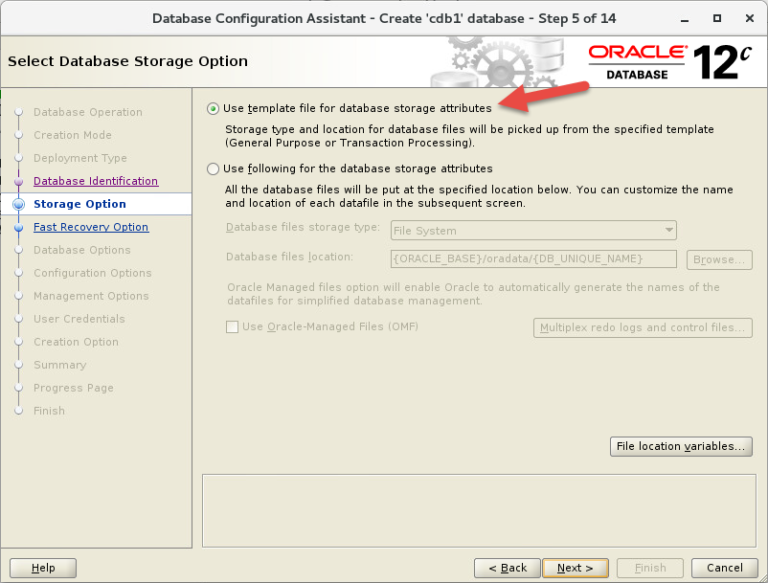Click Summary step label

(60, 365)
